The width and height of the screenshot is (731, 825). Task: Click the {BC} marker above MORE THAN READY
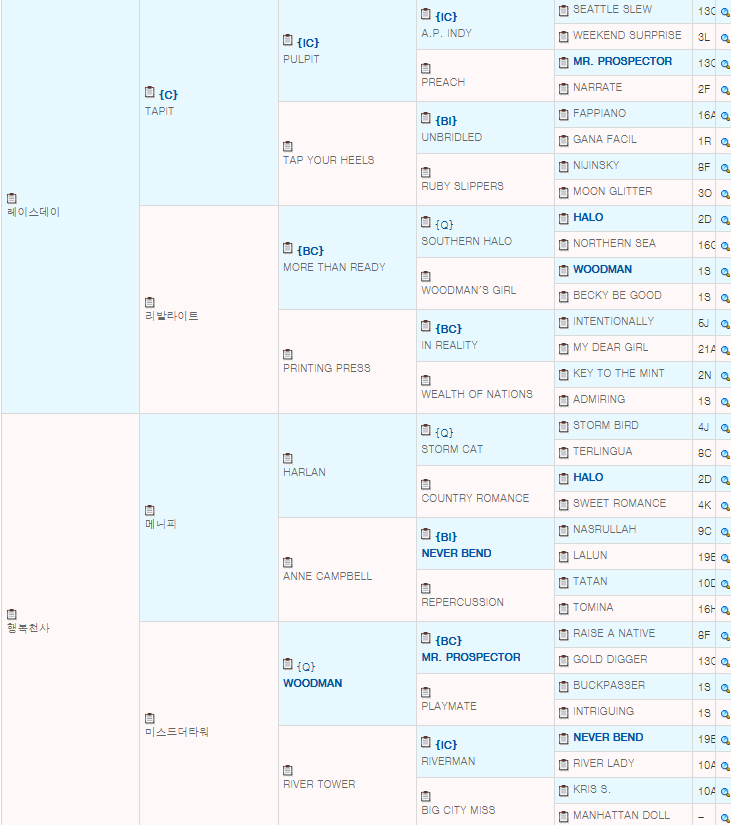(310, 251)
